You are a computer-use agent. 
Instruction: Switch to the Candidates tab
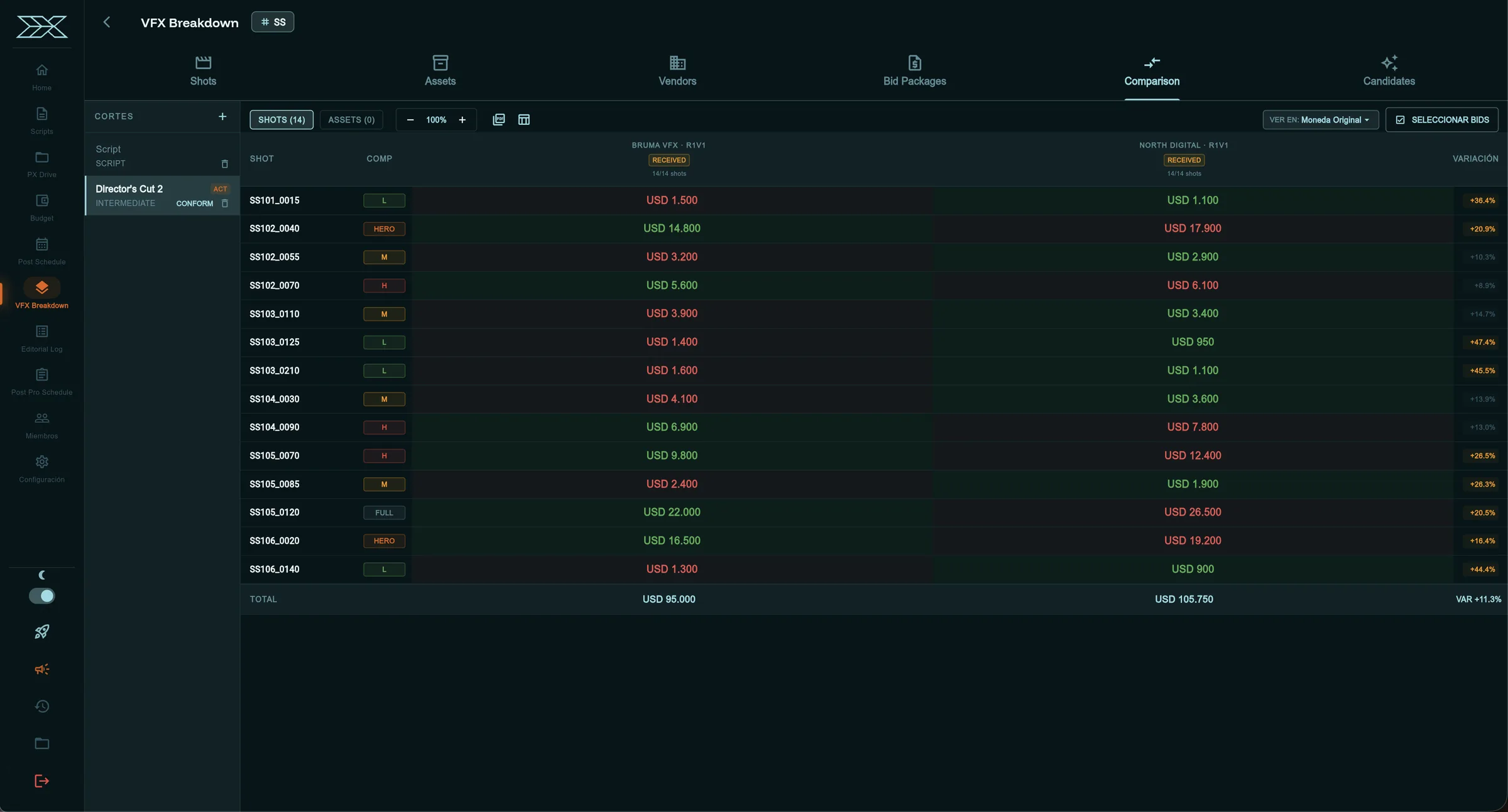point(1389,71)
